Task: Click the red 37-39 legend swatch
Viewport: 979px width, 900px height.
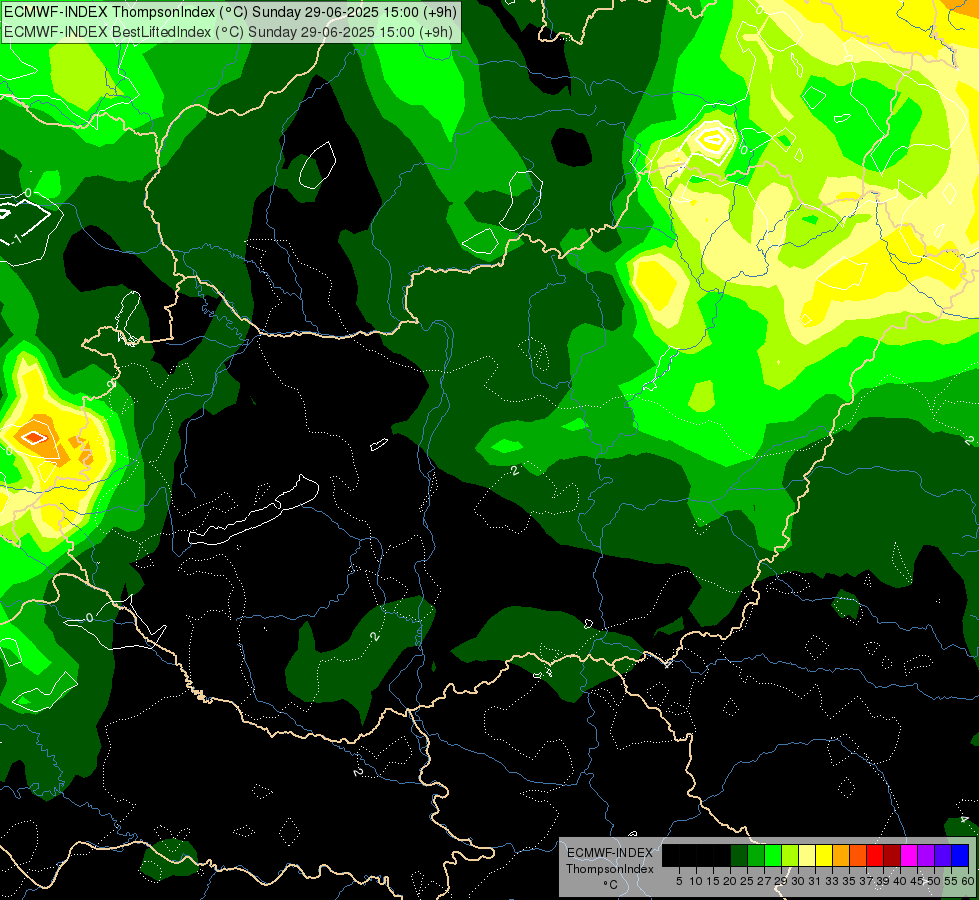Action: 875,855
